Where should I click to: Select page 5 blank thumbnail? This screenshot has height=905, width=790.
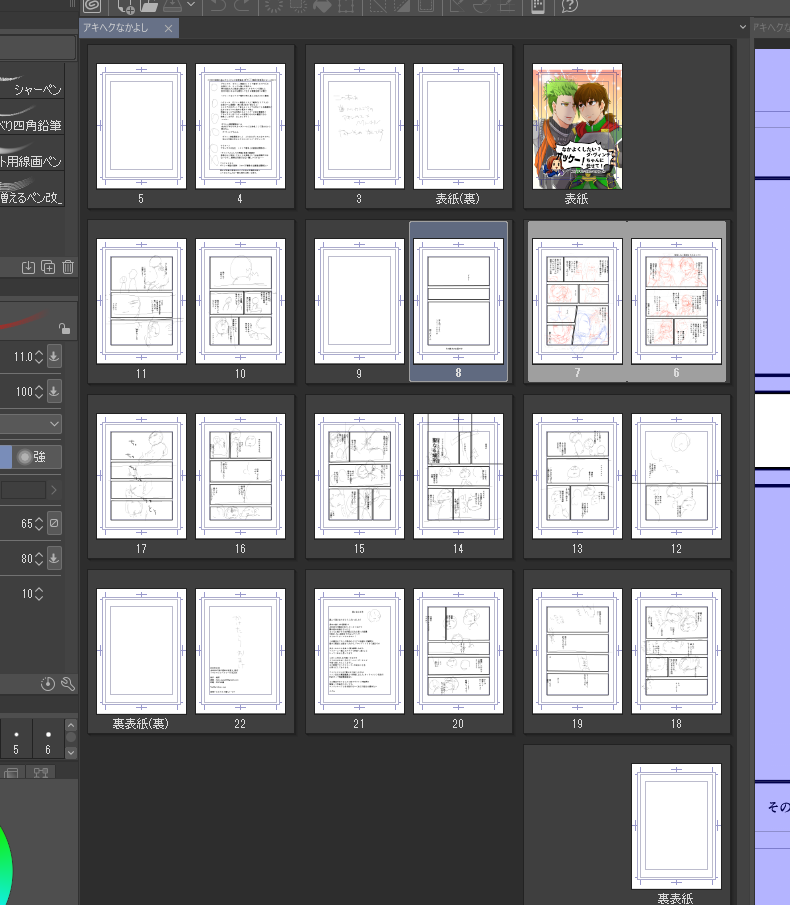click(141, 126)
